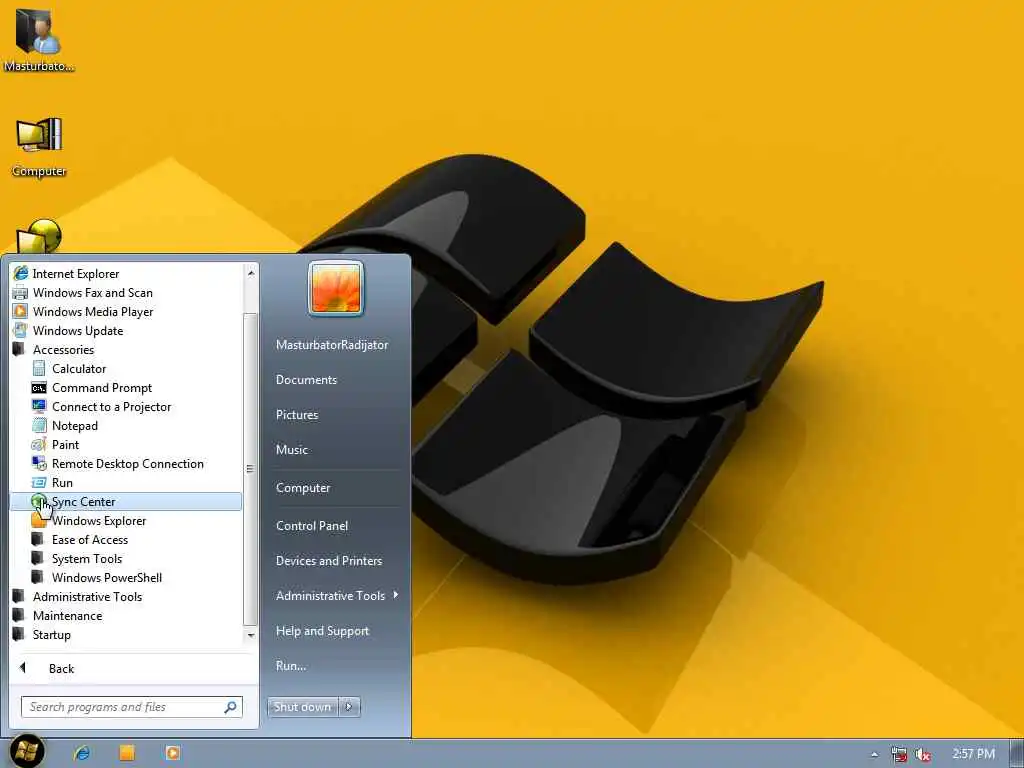The height and width of the screenshot is (768, 1024).
Task: Open Help and Support
Action: click(x=322, y=631)
